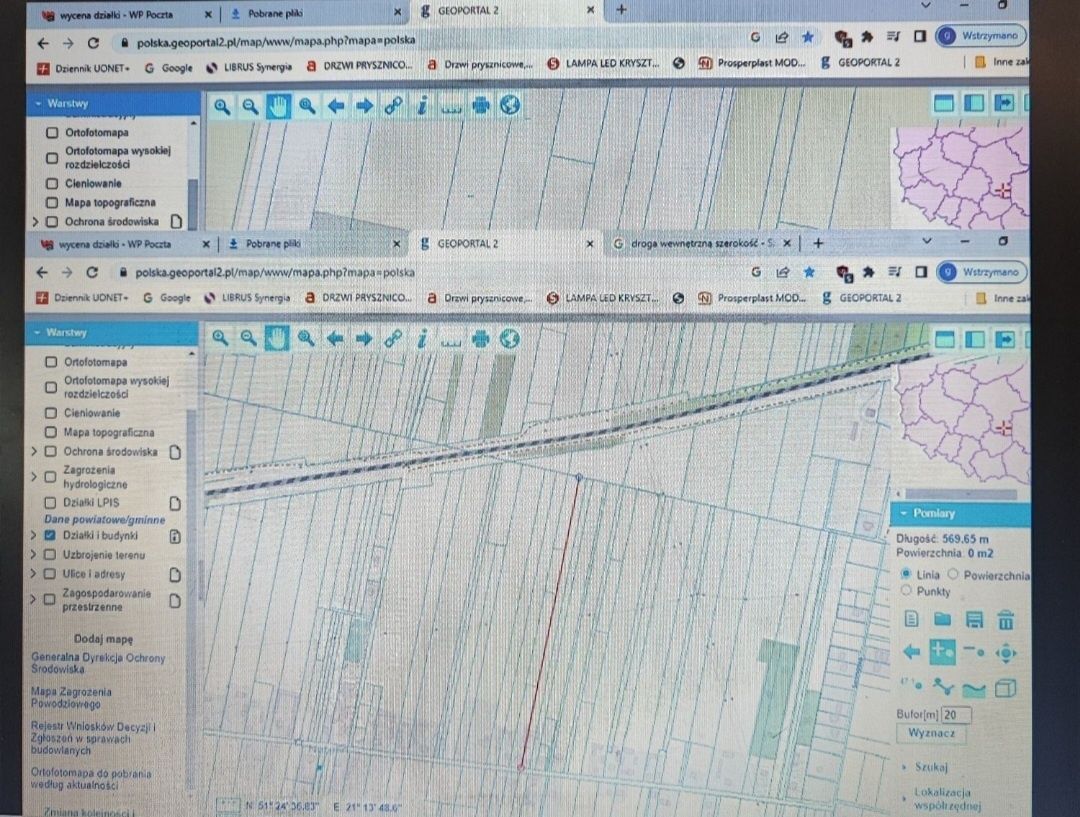Open Ortofotomapa do pobrania link
This screenshot has width=1080, height=817.
(x=91, y=779)
